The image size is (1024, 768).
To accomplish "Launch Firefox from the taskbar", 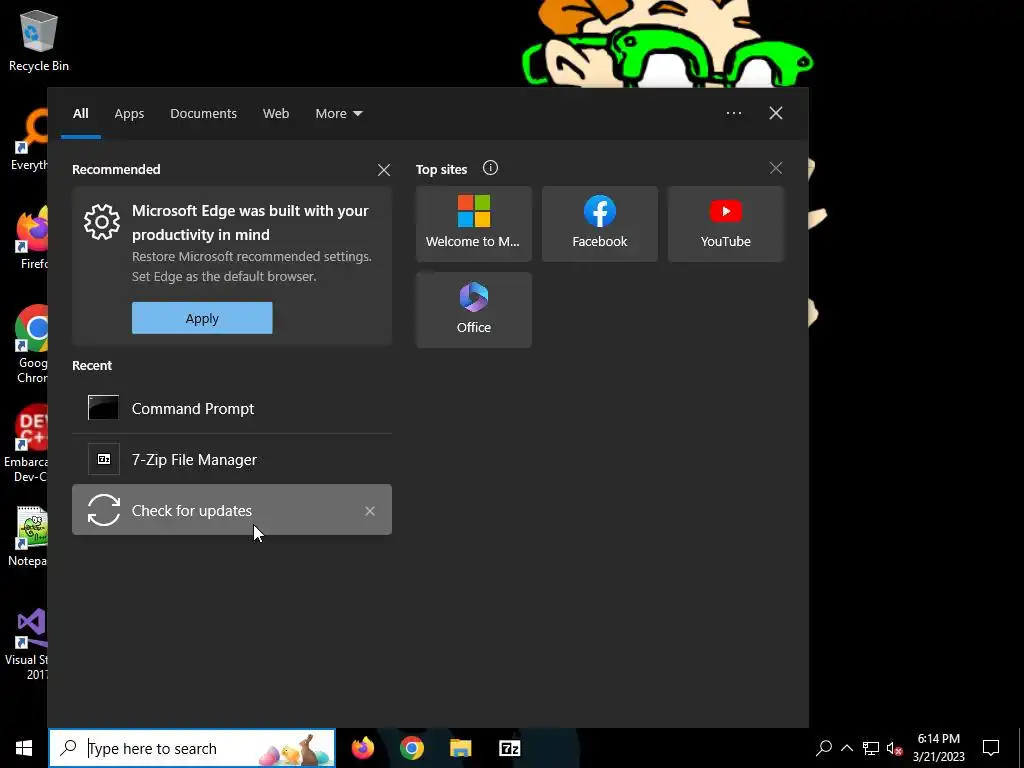I will [x=363, y=748].
